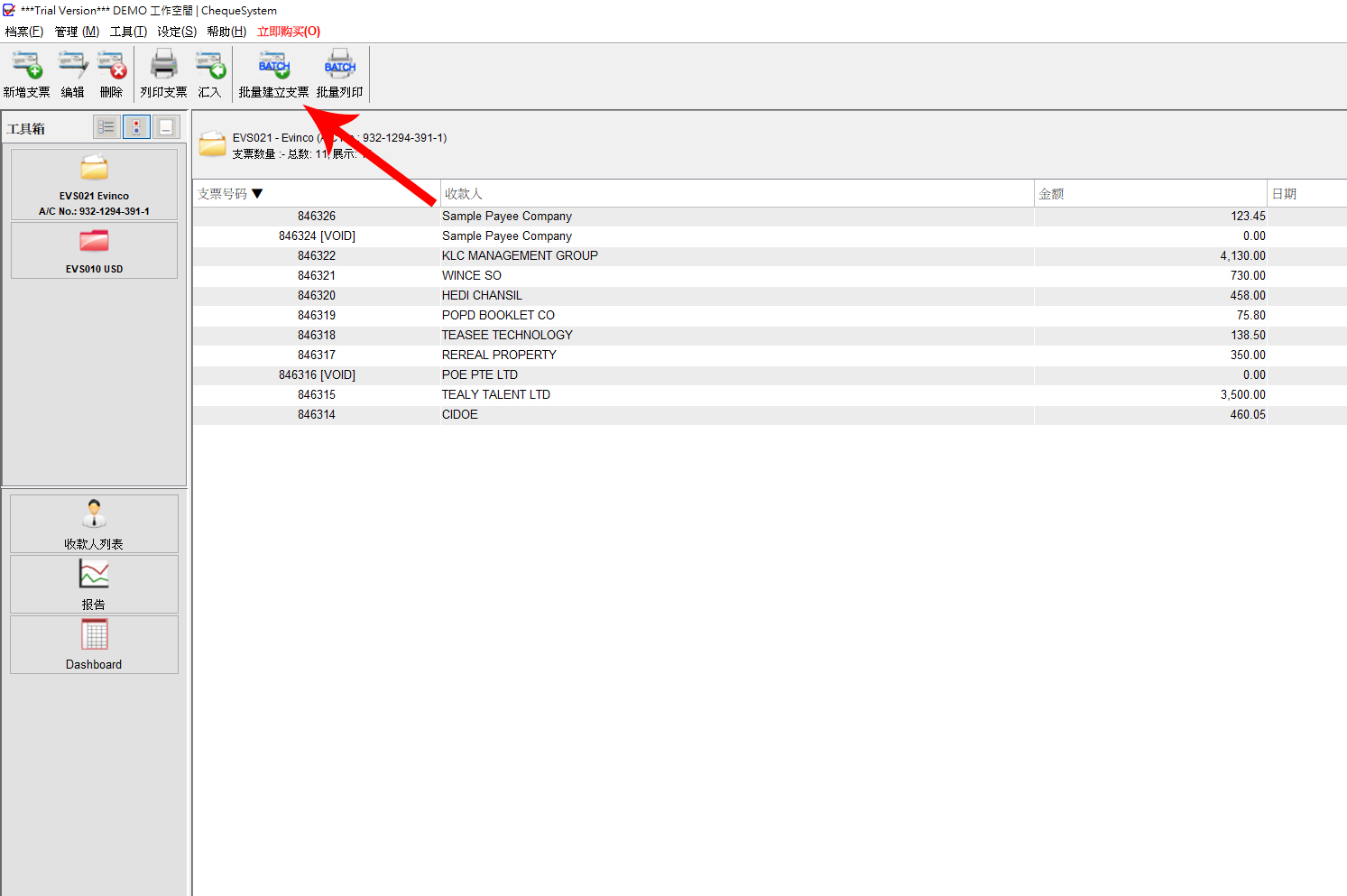Click the 列印支票 (print cheque) printer icon

(x=163, y=65)
